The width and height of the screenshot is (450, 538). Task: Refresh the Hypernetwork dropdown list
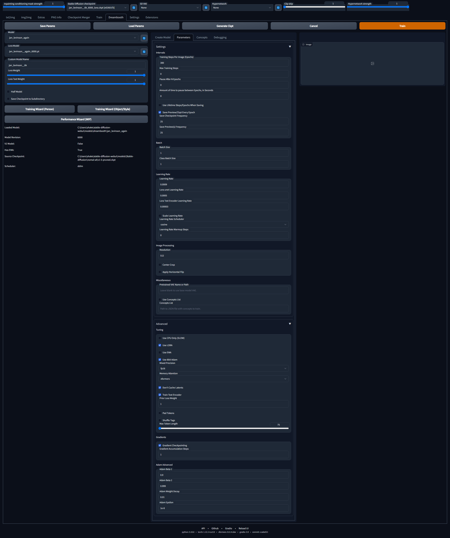[x=278, y=8]
